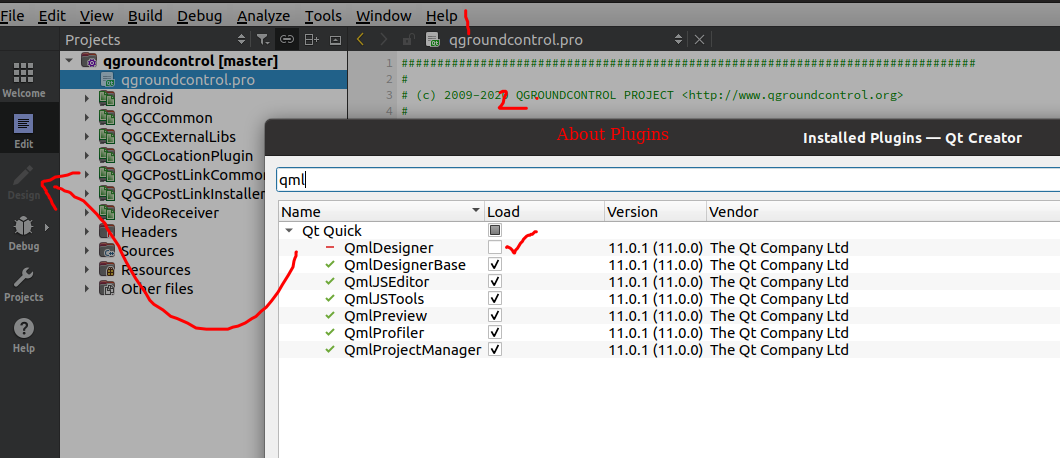This screenshot has width=1060, height=458.
Task: Uncheck QmlProfiler load checkbox
Action: tap(495, 332)
